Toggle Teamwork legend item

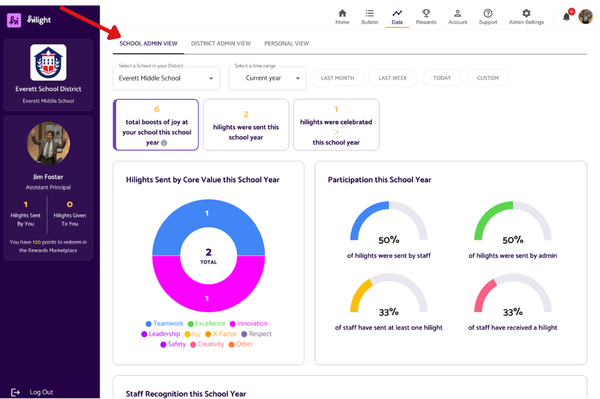tap(165, 324)
